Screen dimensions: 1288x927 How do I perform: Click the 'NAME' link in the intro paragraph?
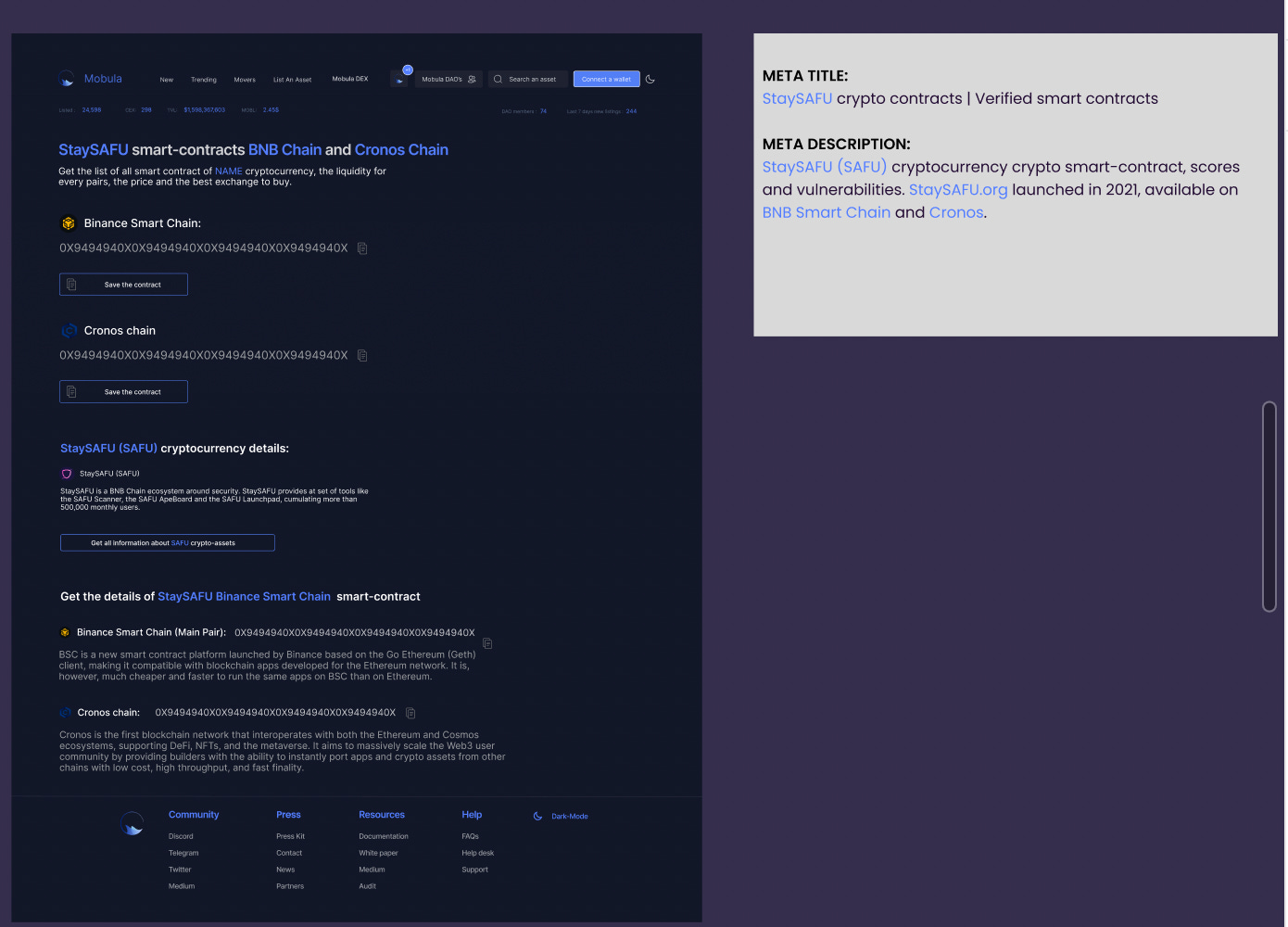click(229, 171)
